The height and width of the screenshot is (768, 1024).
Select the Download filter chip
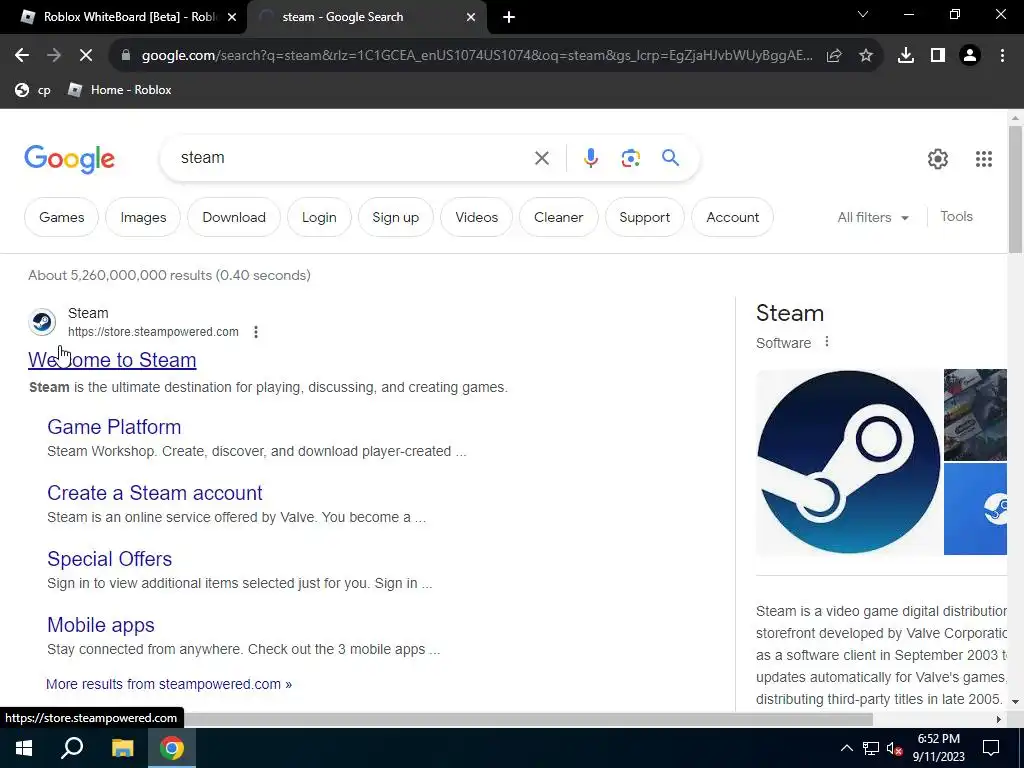click(x=234, y=217)
